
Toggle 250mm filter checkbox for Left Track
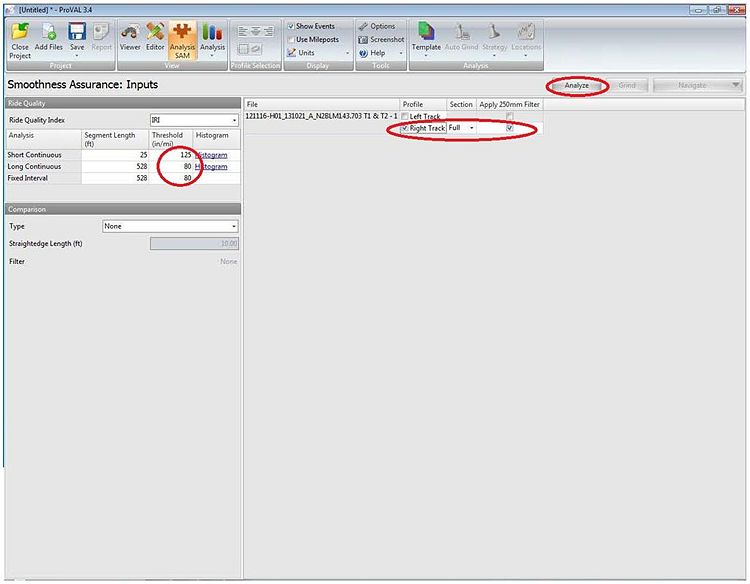[x=509, y=116]
